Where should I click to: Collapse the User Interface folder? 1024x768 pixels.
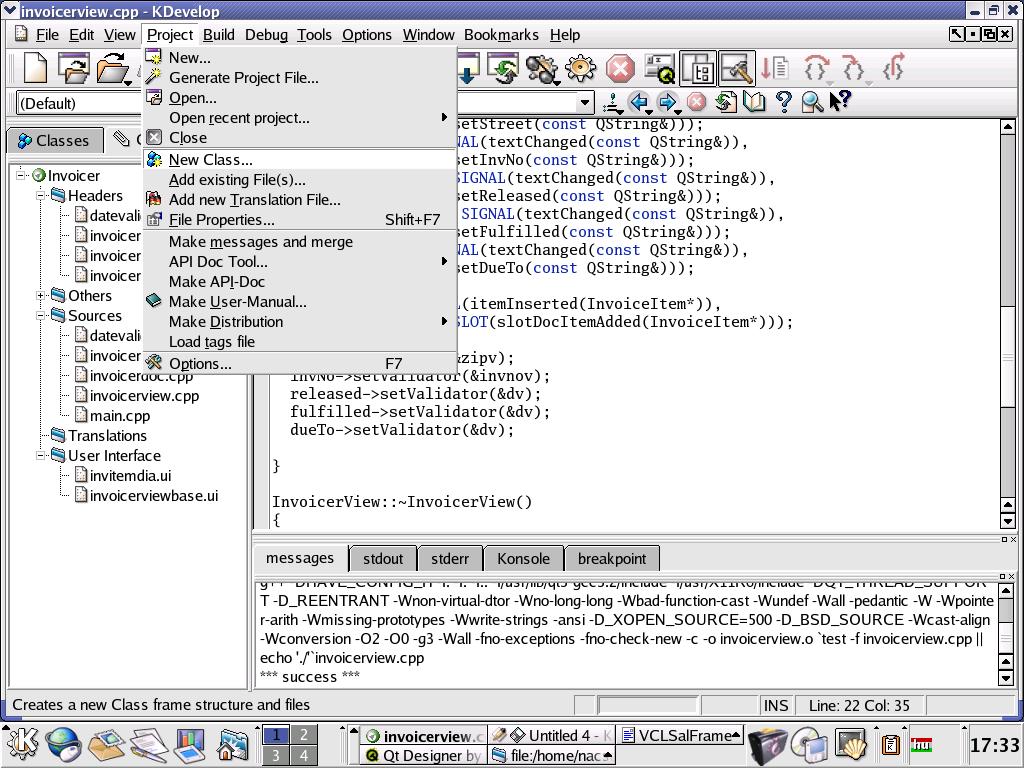pos(40,455)
